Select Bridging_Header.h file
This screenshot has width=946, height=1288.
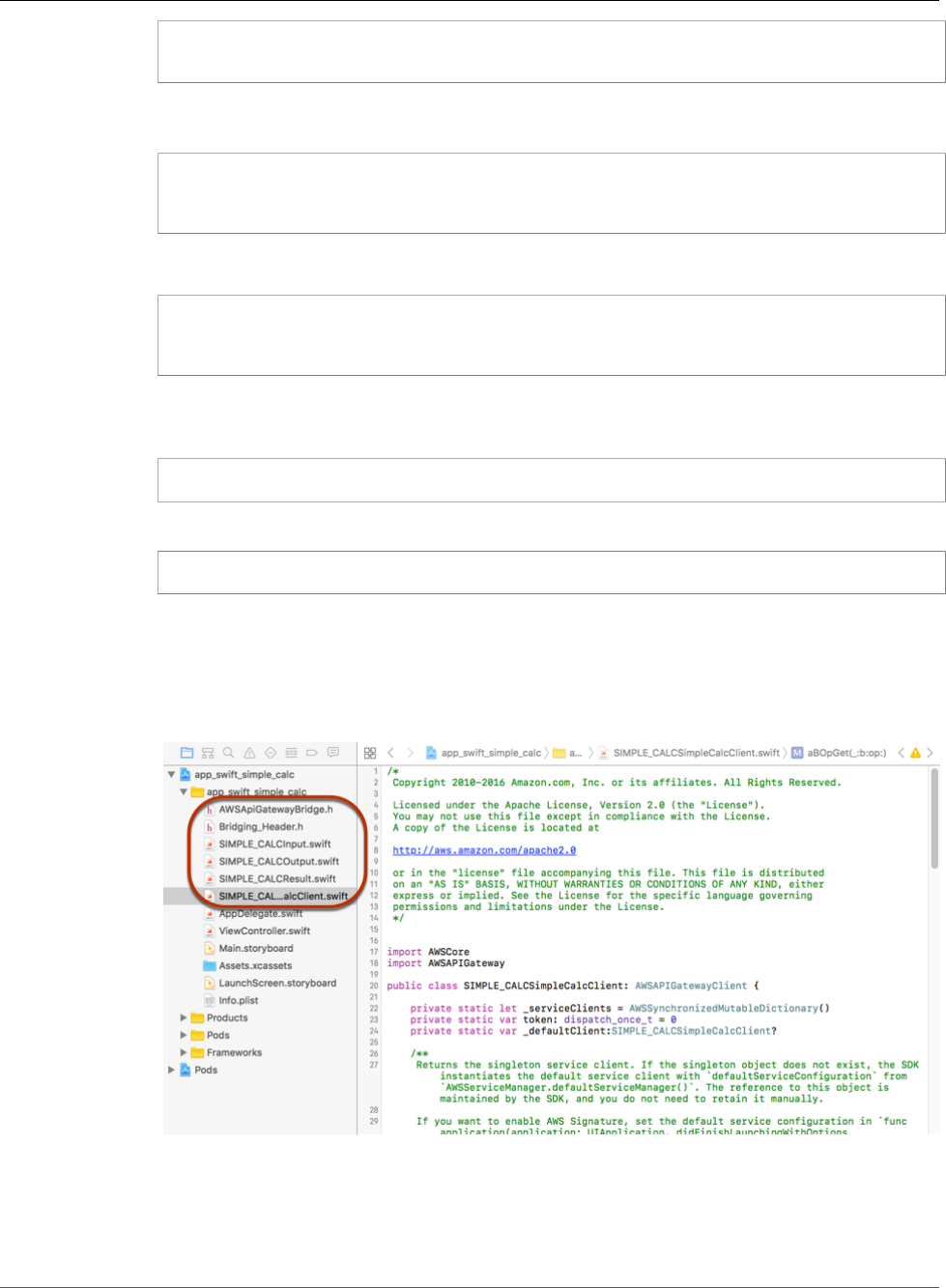pos(253,827)
